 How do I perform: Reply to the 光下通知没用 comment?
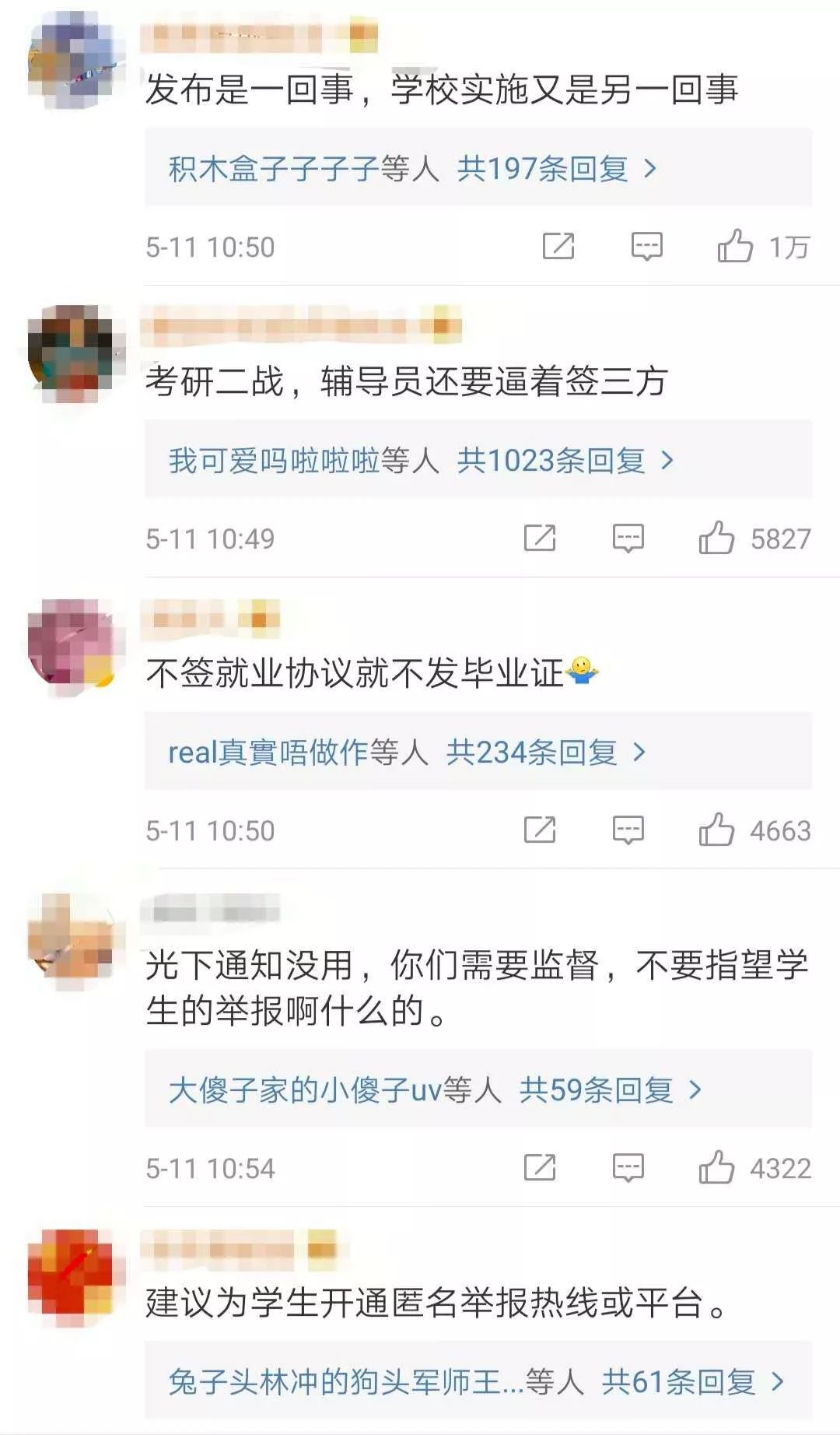click(x=628, y=1168)
